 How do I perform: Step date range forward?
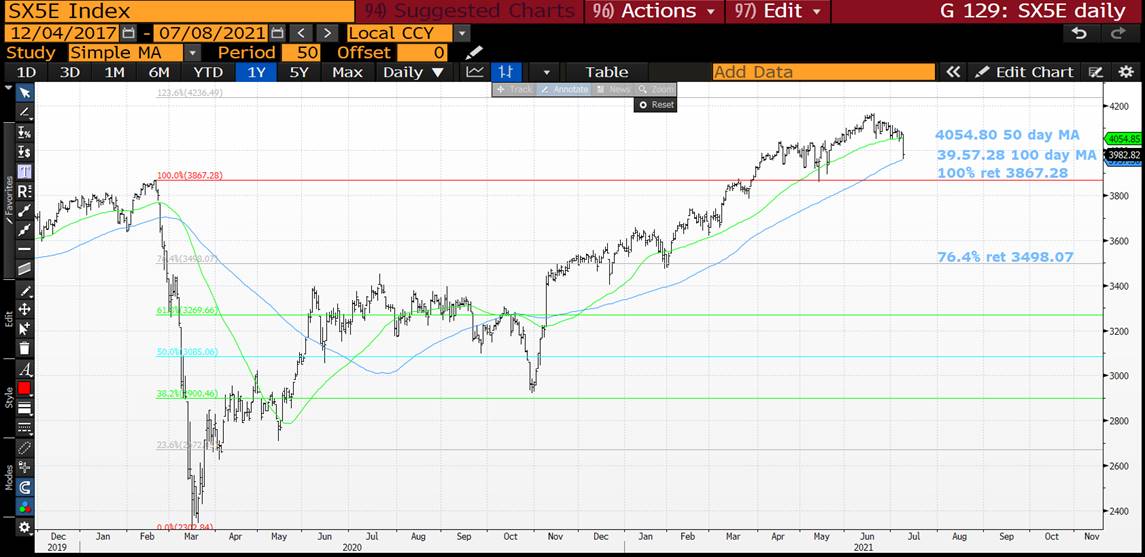tap(327, 33)
